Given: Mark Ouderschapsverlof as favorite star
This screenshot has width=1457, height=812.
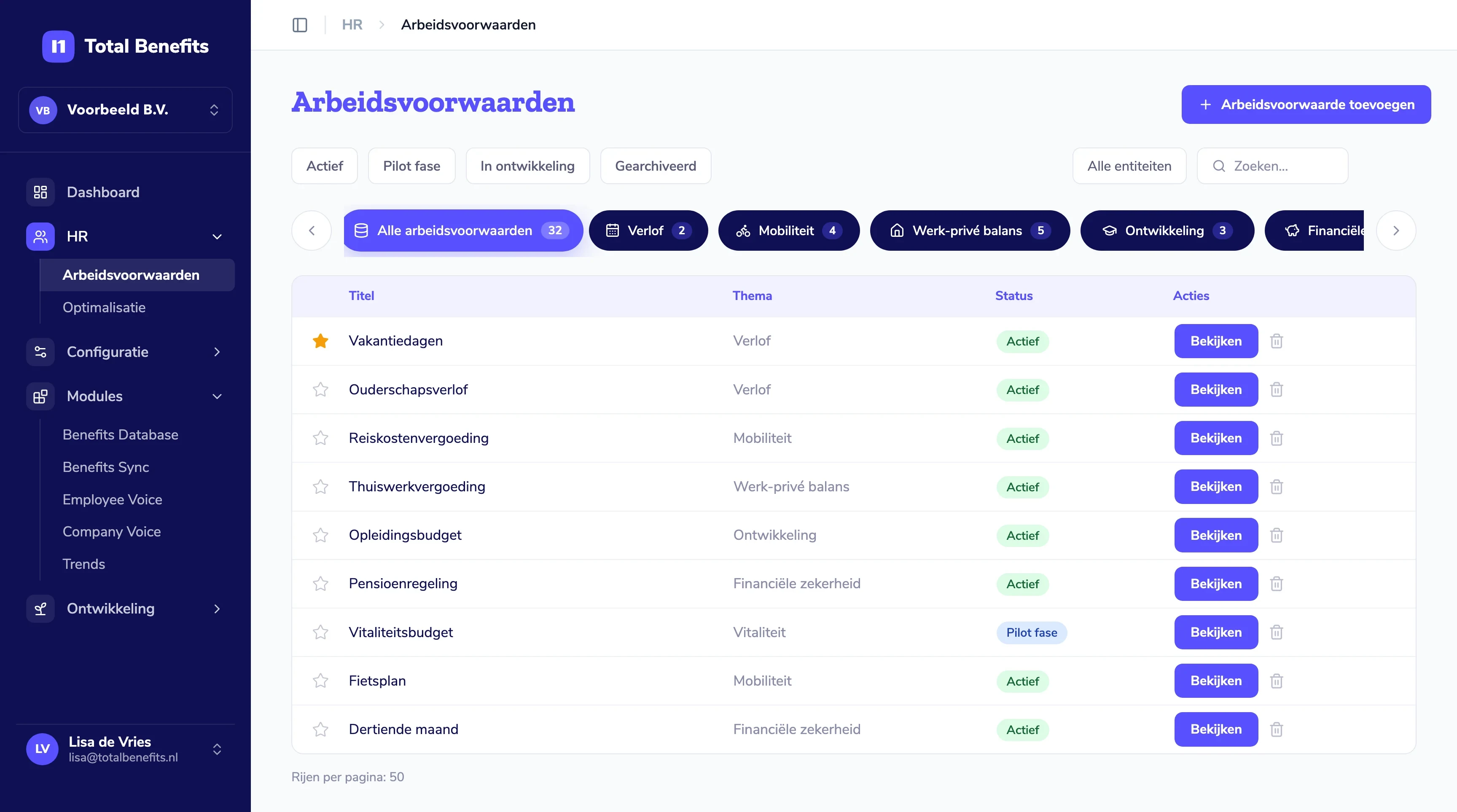Looking at the screenshot, I should pos(321,390).
